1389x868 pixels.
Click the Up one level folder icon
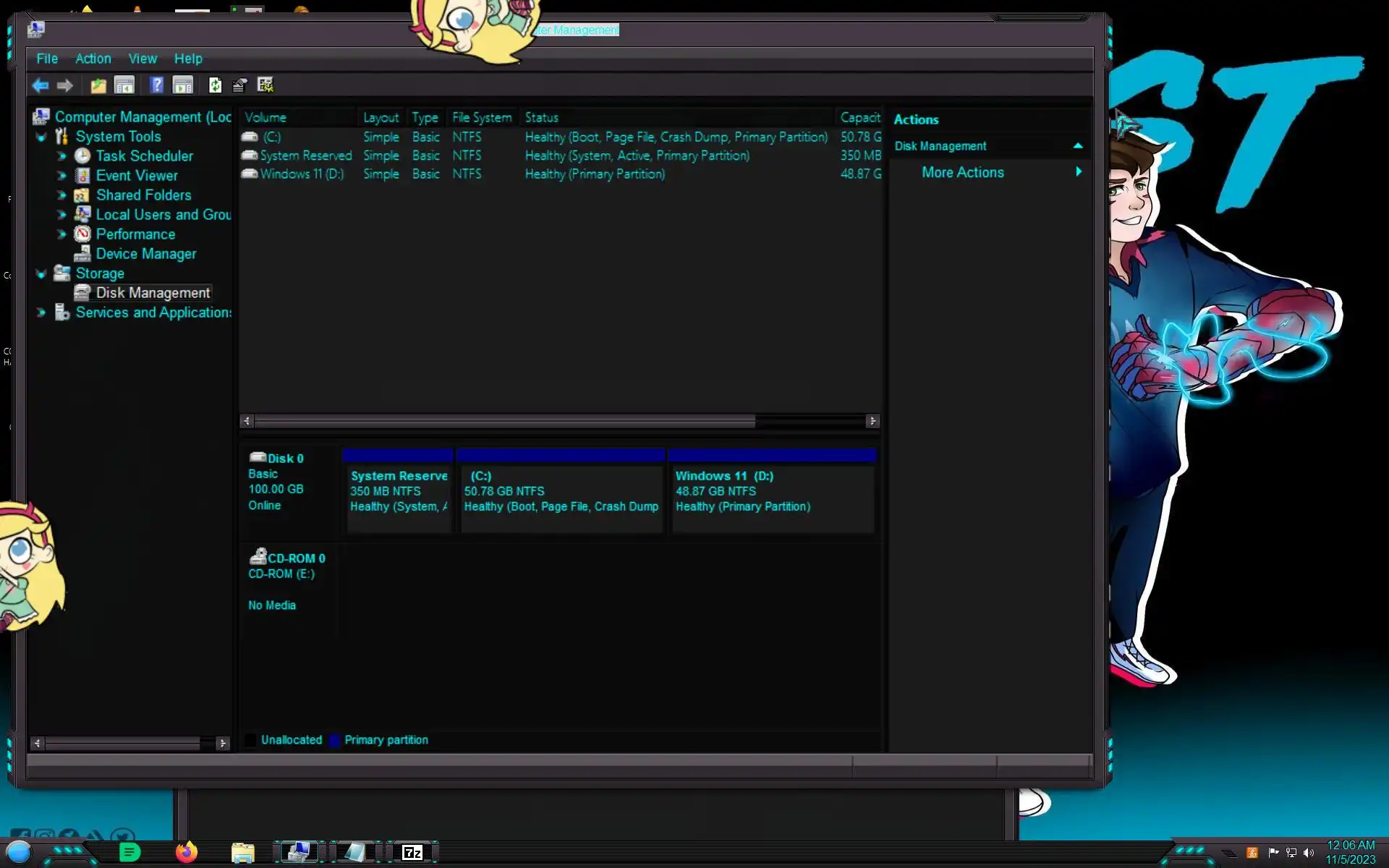point(98,85)
